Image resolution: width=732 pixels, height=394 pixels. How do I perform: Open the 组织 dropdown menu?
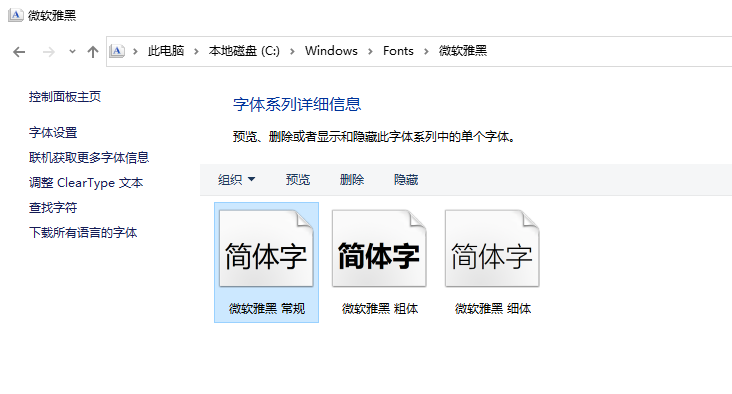pos(237,180)
